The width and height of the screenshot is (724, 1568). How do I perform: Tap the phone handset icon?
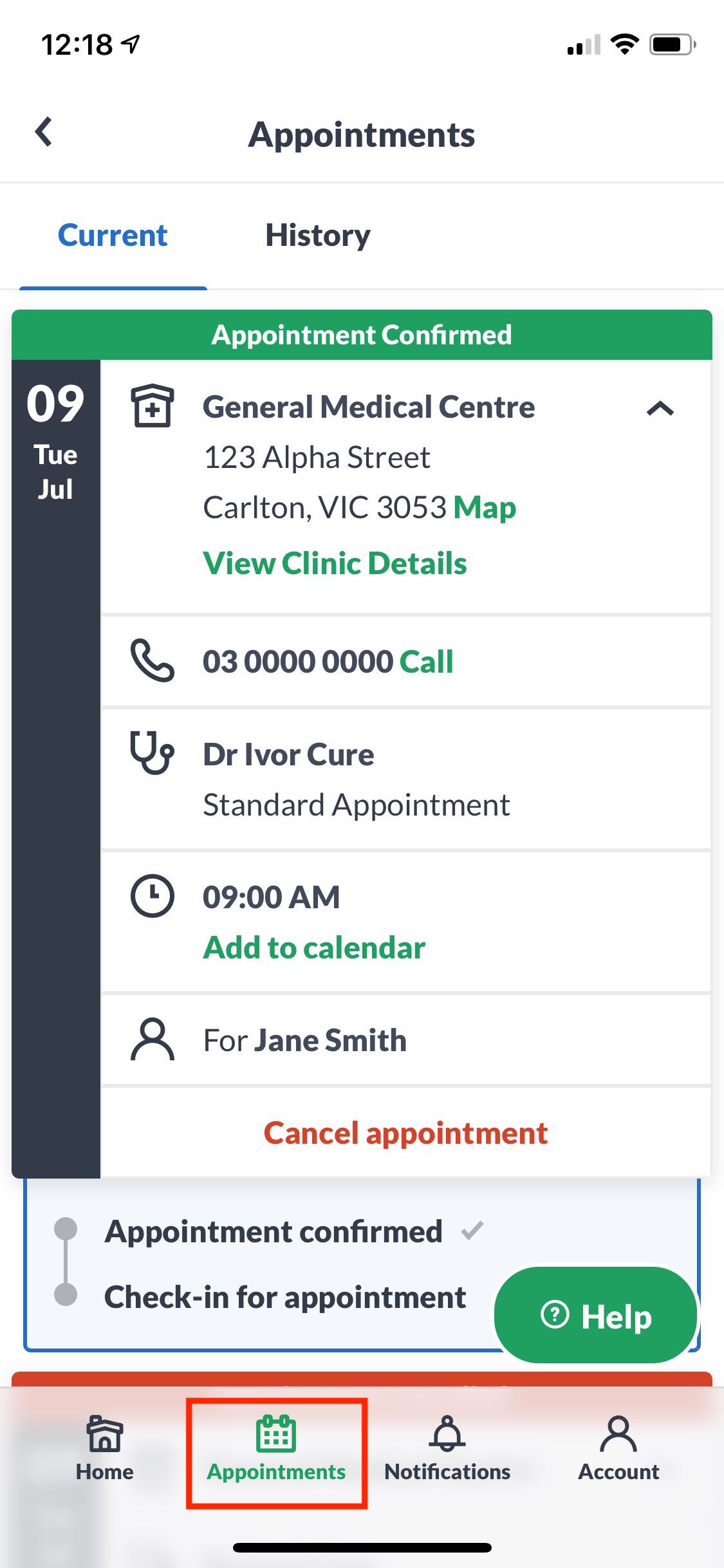(x=153, y=660)
